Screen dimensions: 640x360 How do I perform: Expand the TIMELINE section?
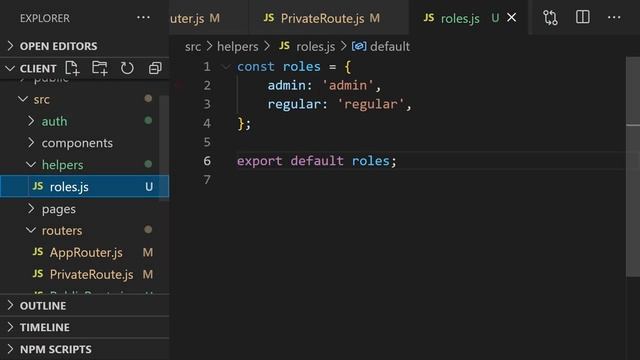tap(10, 327)
